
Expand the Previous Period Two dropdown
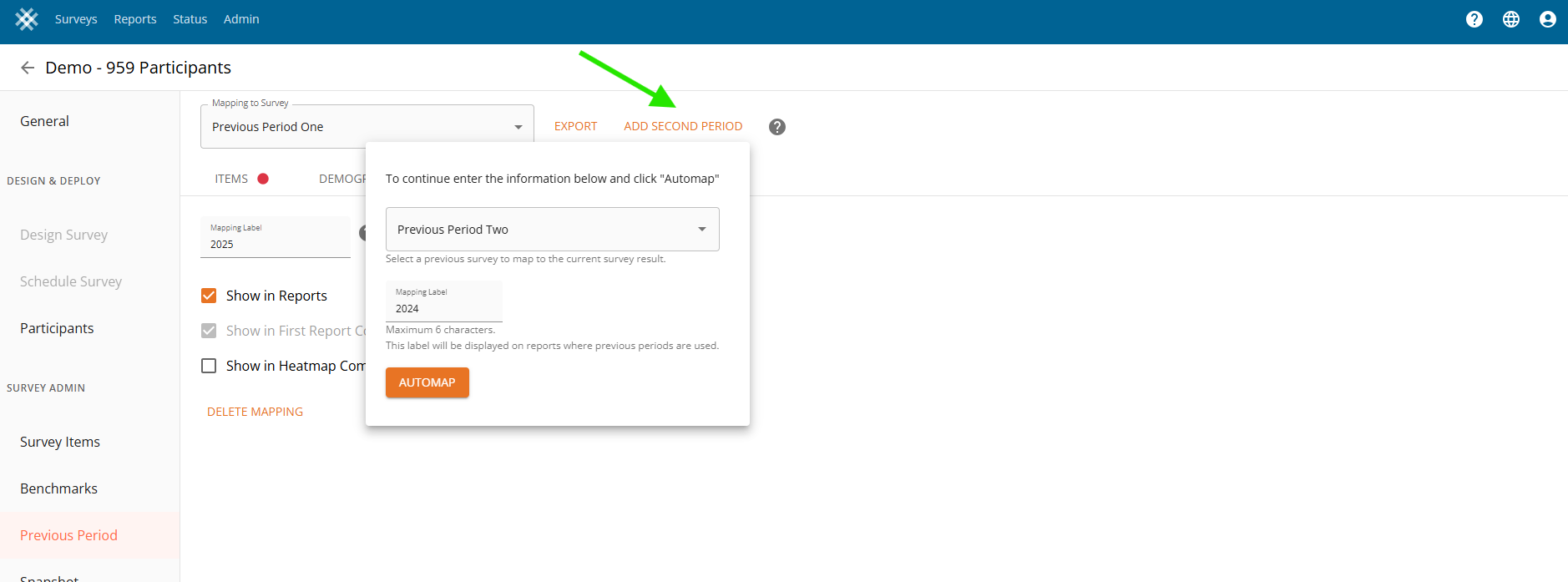(x=552, y=230)
